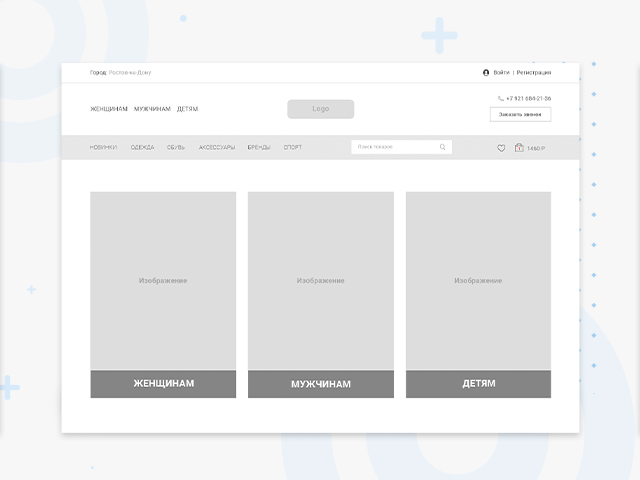The height and width of the screenshot is (480, 640).
Task: Open the shopping cart bag icon
Action: [x=519, y=147]
